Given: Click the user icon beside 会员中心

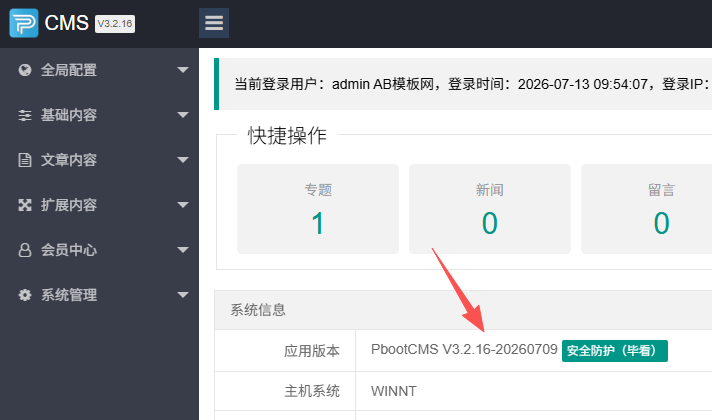Looking at the screenshot, I should point(25,250).
